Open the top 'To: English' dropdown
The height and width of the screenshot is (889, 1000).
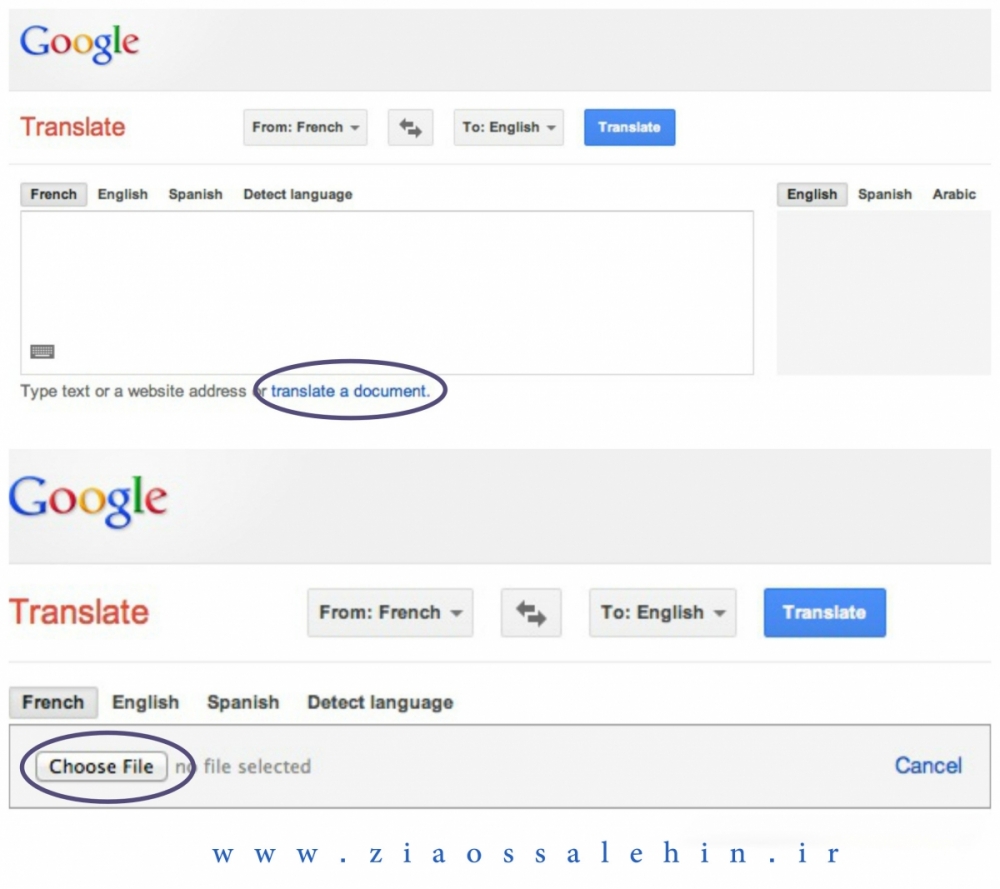point(508,128)
